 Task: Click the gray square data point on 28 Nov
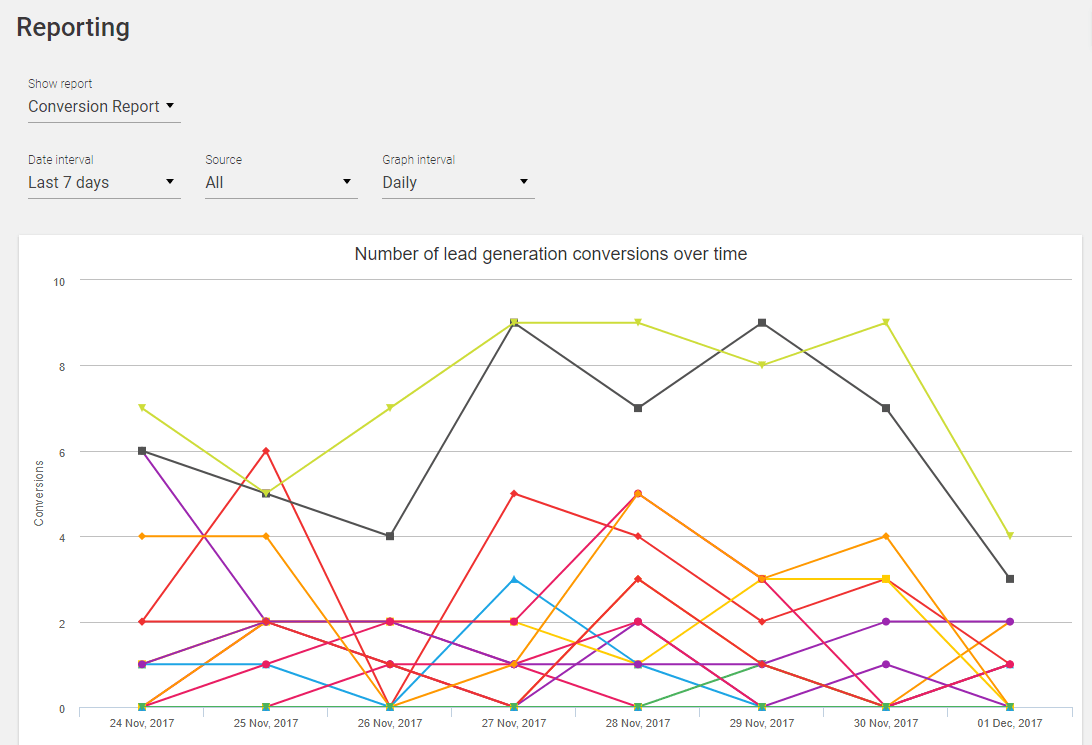(638, 408)
